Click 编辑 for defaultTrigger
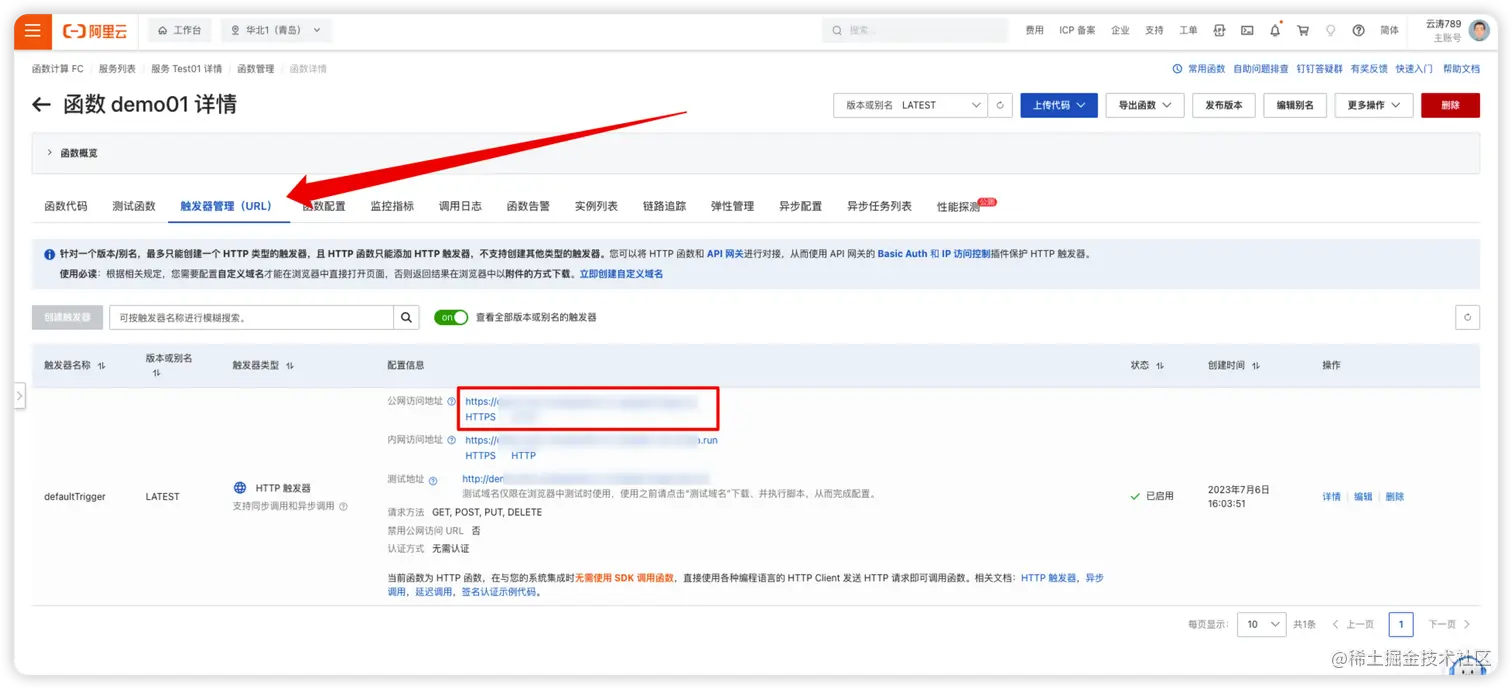The width and height of the screenshot is (1512, 689). coord(1363,497)
